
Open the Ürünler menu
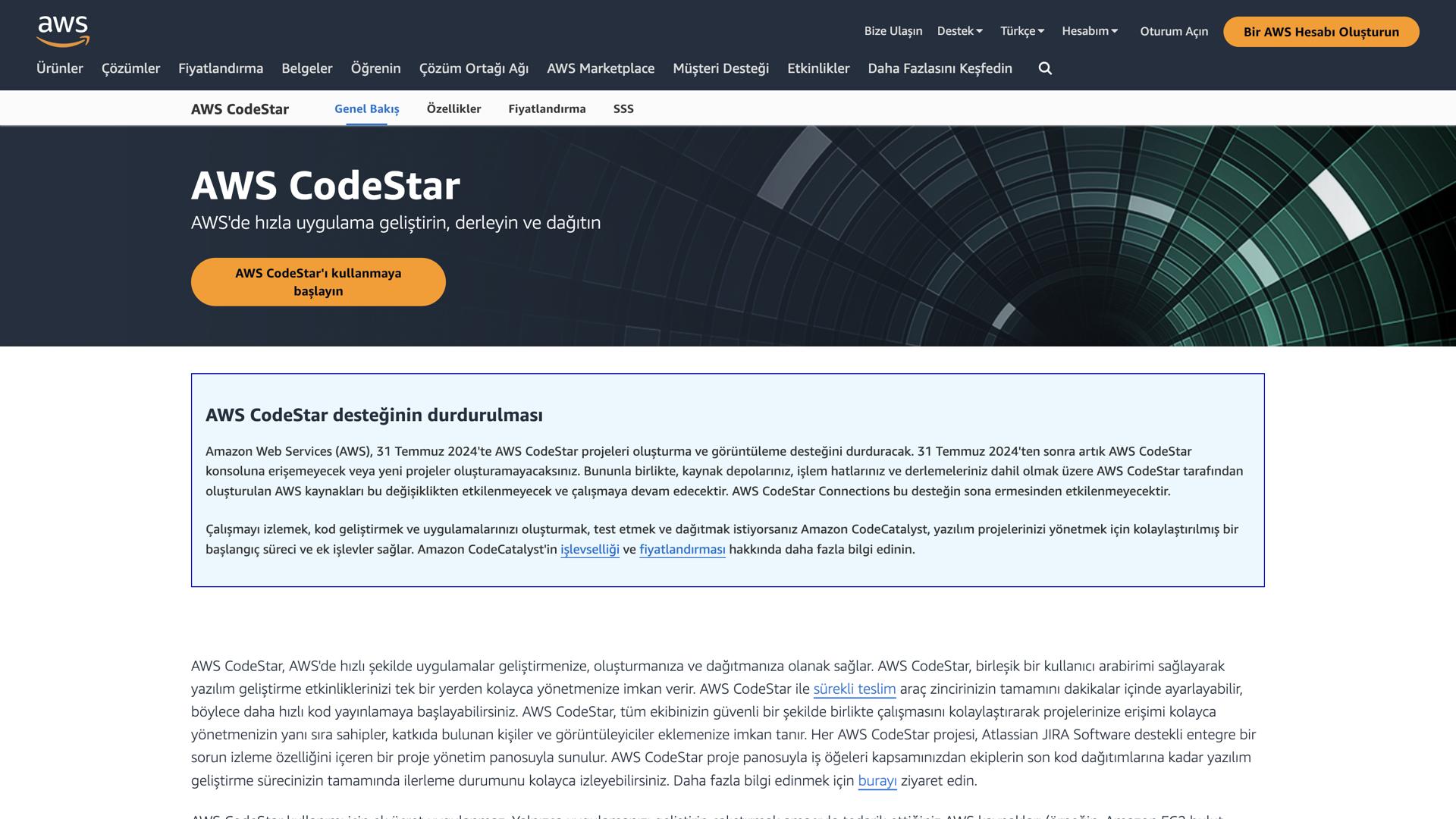coord(60,68)
